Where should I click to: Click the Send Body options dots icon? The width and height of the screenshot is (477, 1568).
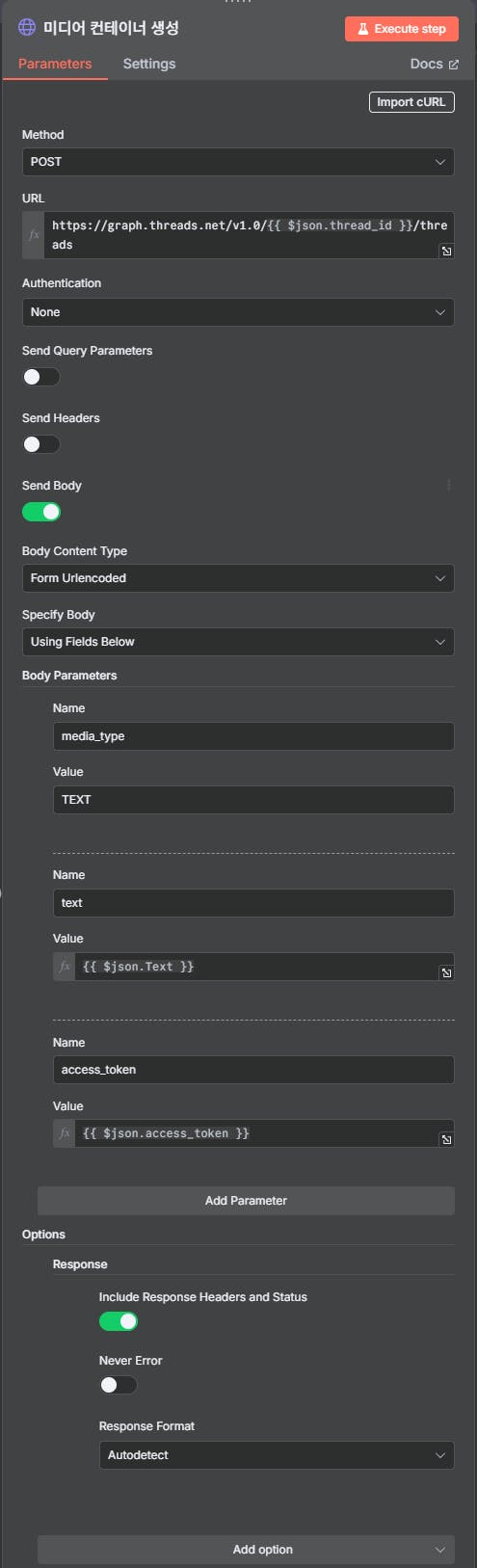[x=448, y=485]
